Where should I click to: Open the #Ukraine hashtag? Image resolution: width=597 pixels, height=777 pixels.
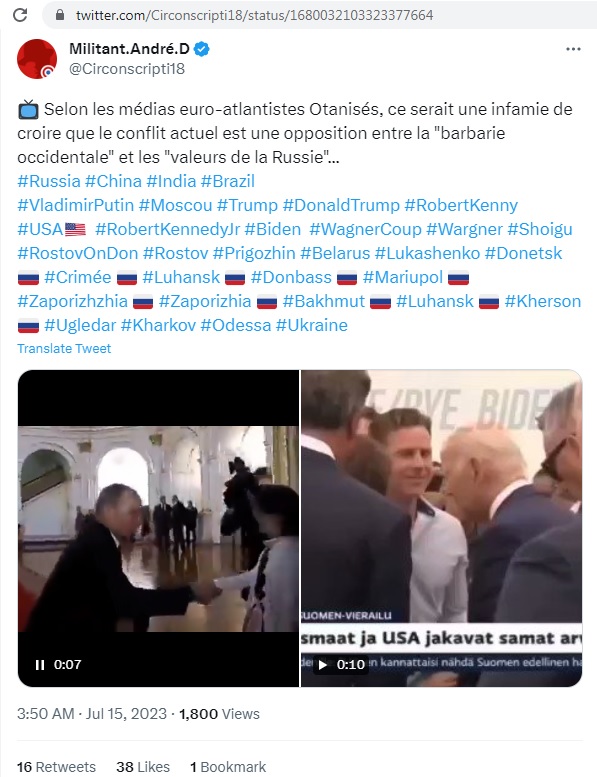click(x=312, y=325)
